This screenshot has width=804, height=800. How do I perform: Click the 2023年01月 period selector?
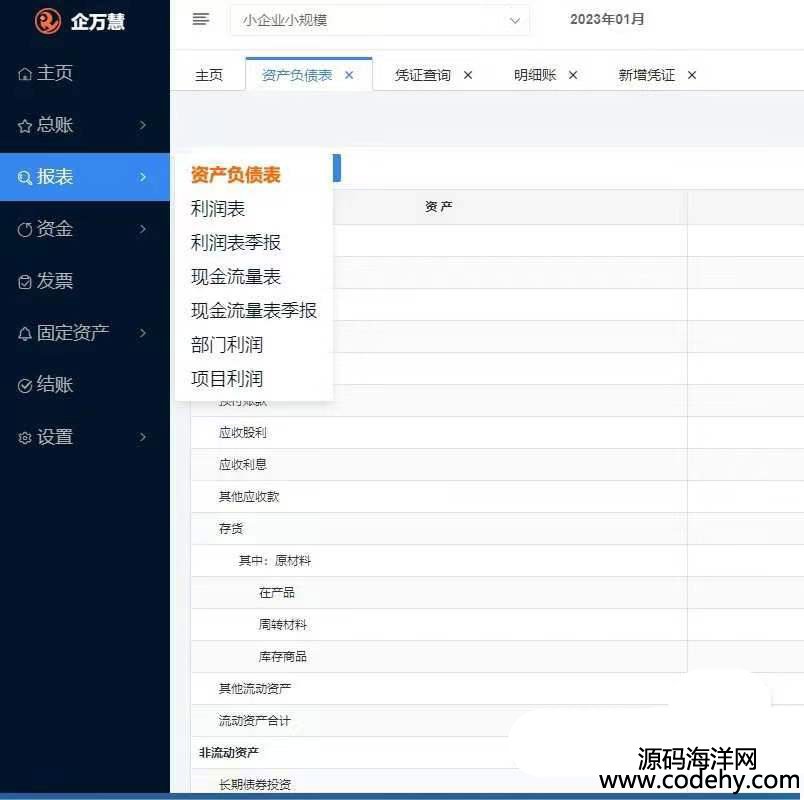607,19
